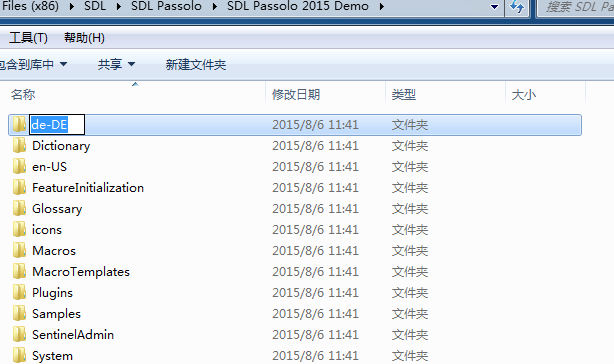Select the System folder name
Viewport: 614px width, 364px height.
(x=52, y=356)
